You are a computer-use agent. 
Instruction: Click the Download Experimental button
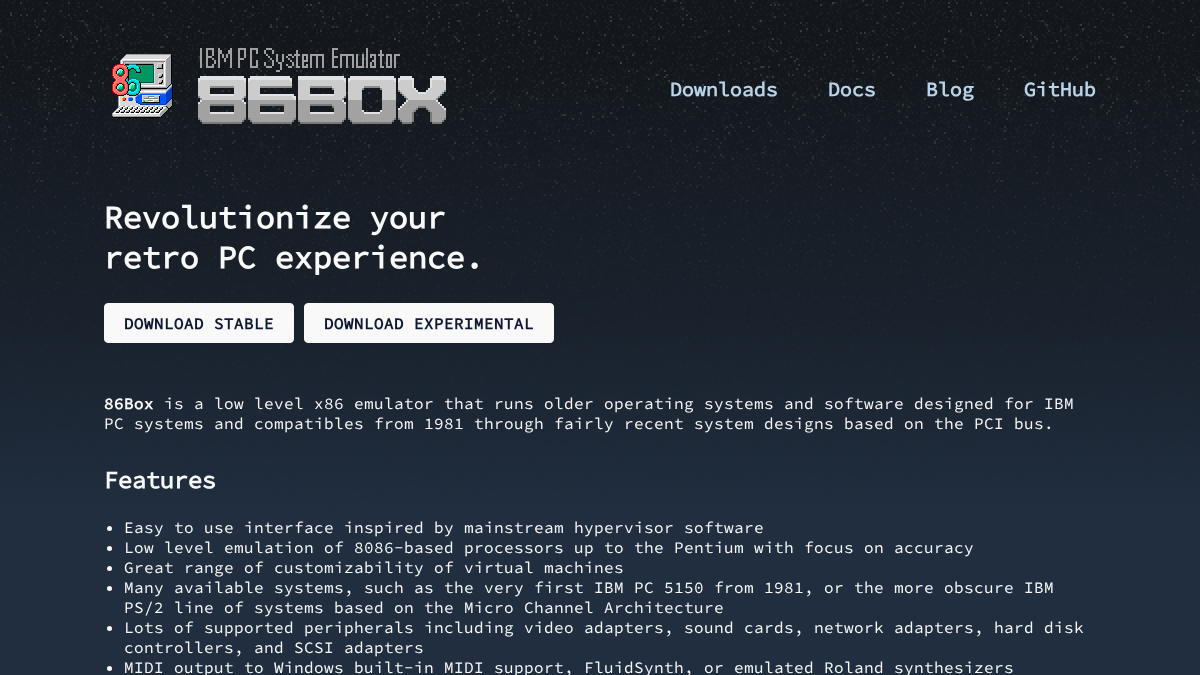click(429, 323)
